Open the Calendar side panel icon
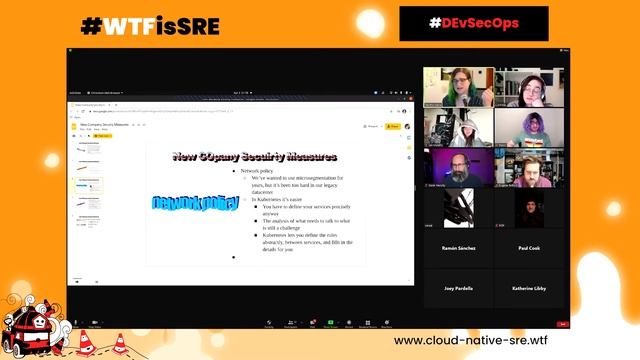640x360 pixels. (x=409, y=138)
